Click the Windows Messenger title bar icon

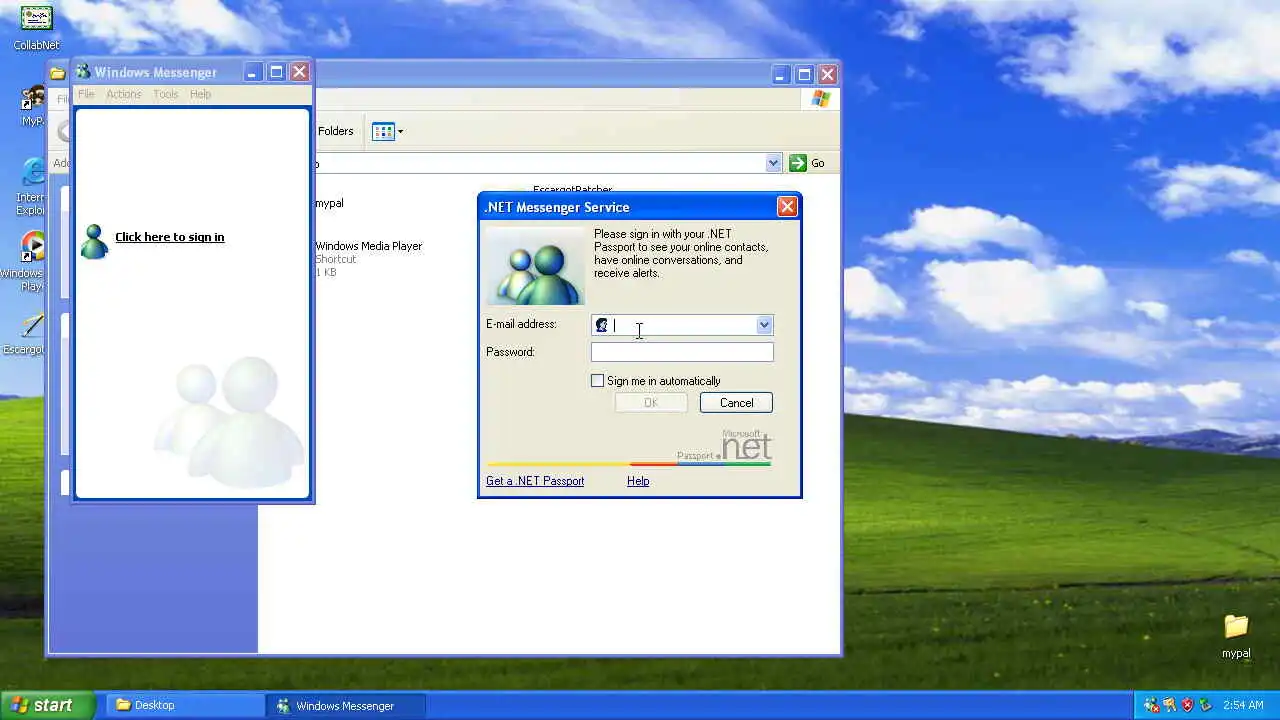point(84,72)
